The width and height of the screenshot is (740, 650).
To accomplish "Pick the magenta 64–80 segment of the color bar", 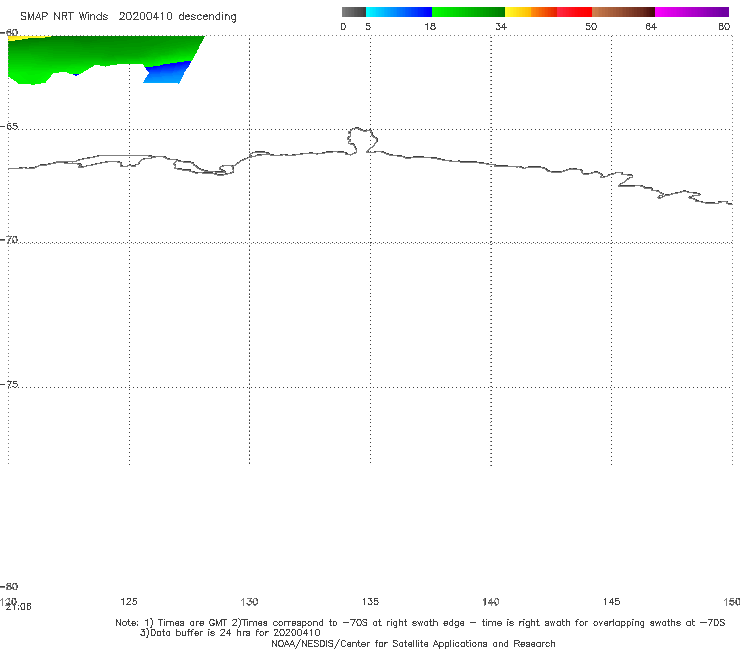I will tap(692, 12).
